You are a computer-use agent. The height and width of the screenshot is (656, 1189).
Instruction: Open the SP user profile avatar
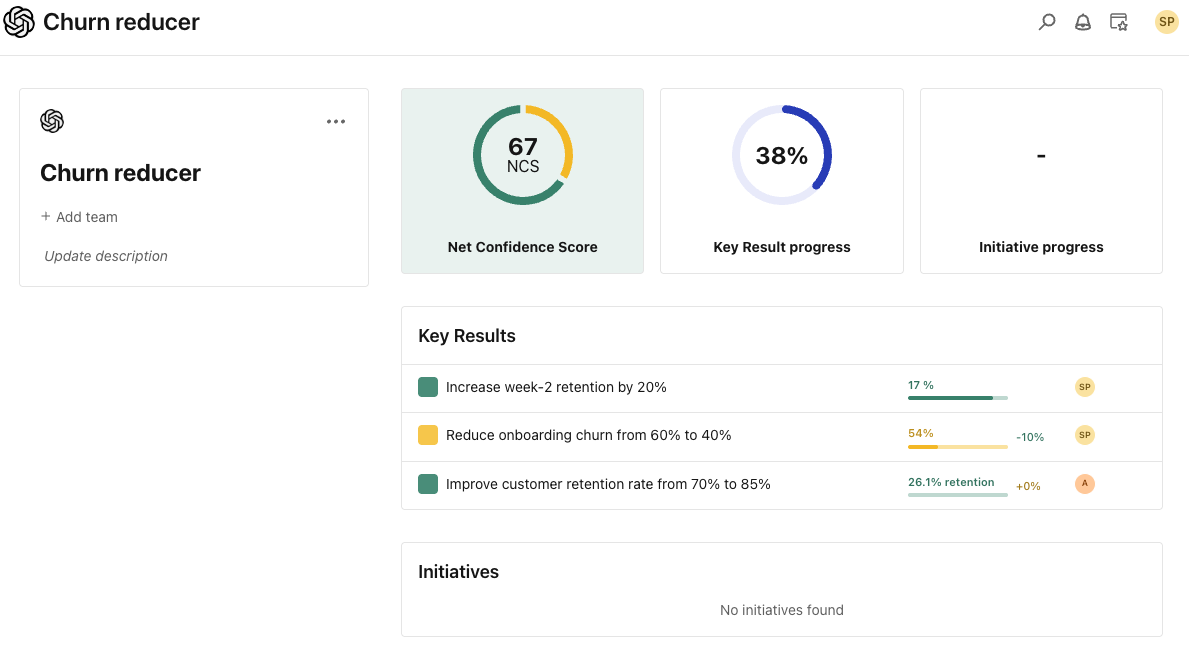1166,22
